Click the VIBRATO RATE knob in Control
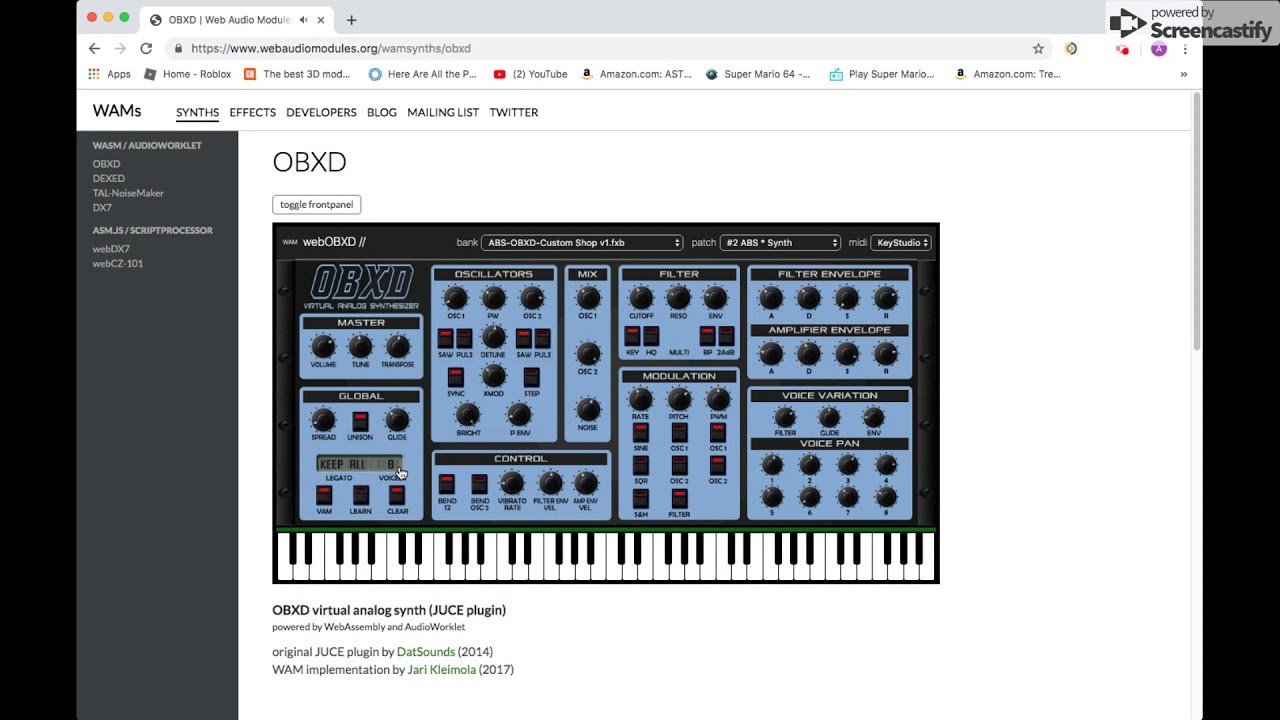The width and height of the screenshot is (1280, 720). tap(512, 484)
